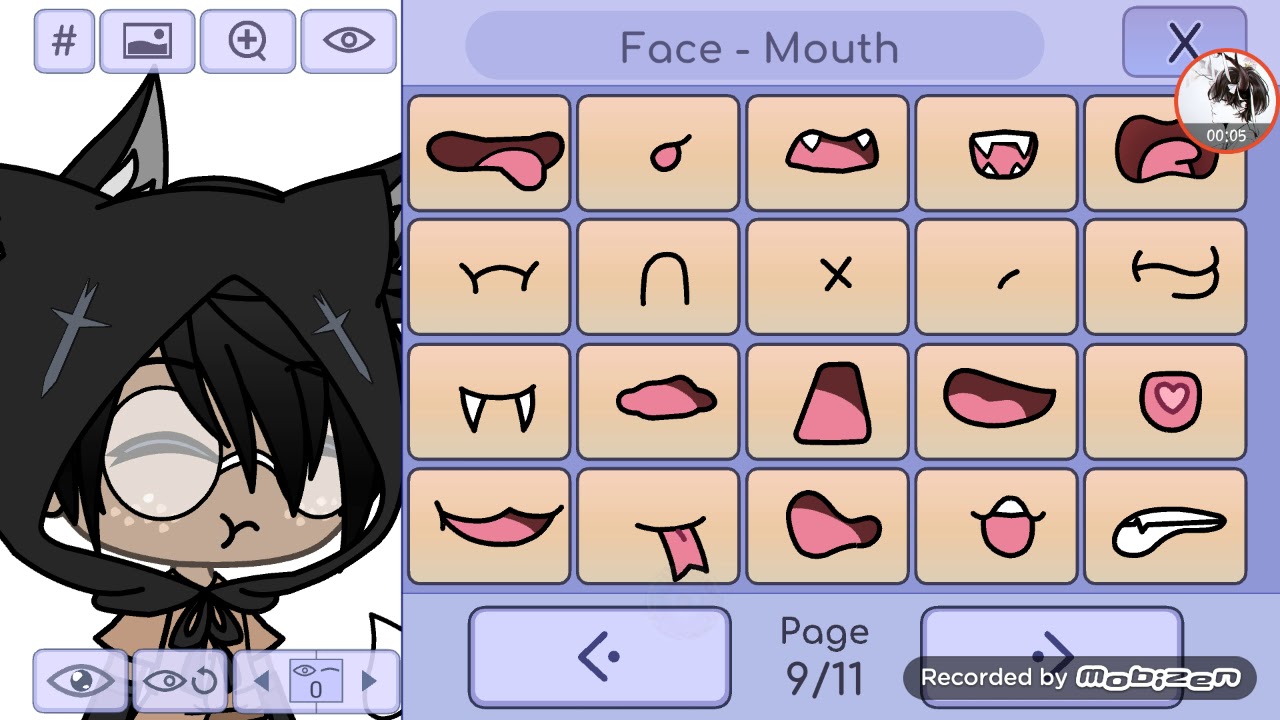Open the grid hashtag tool

click(64, 41)
